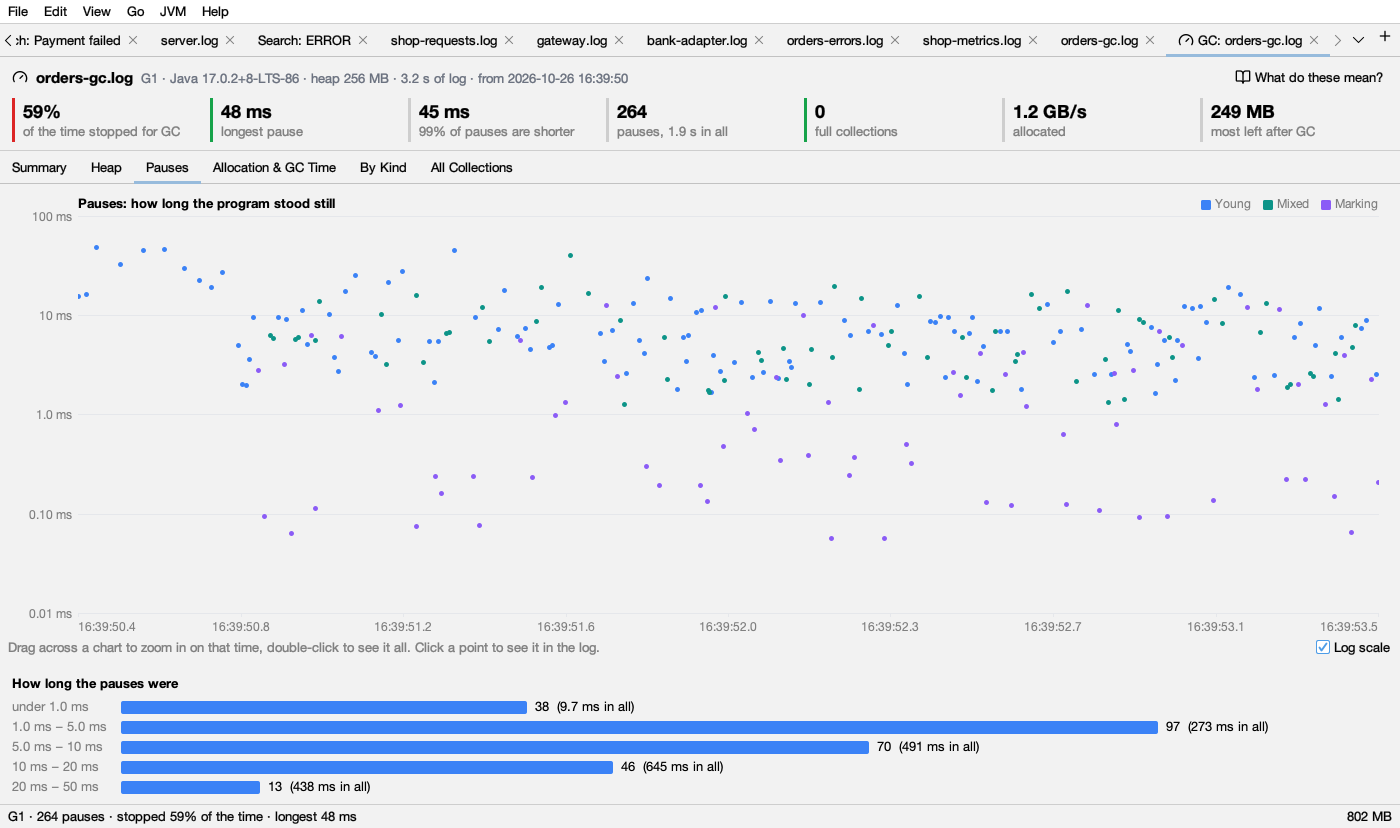Click the gauge icon beside orders-gc.log title
The width and height of the screenshot is (1400, 828).
click(20, 77)
